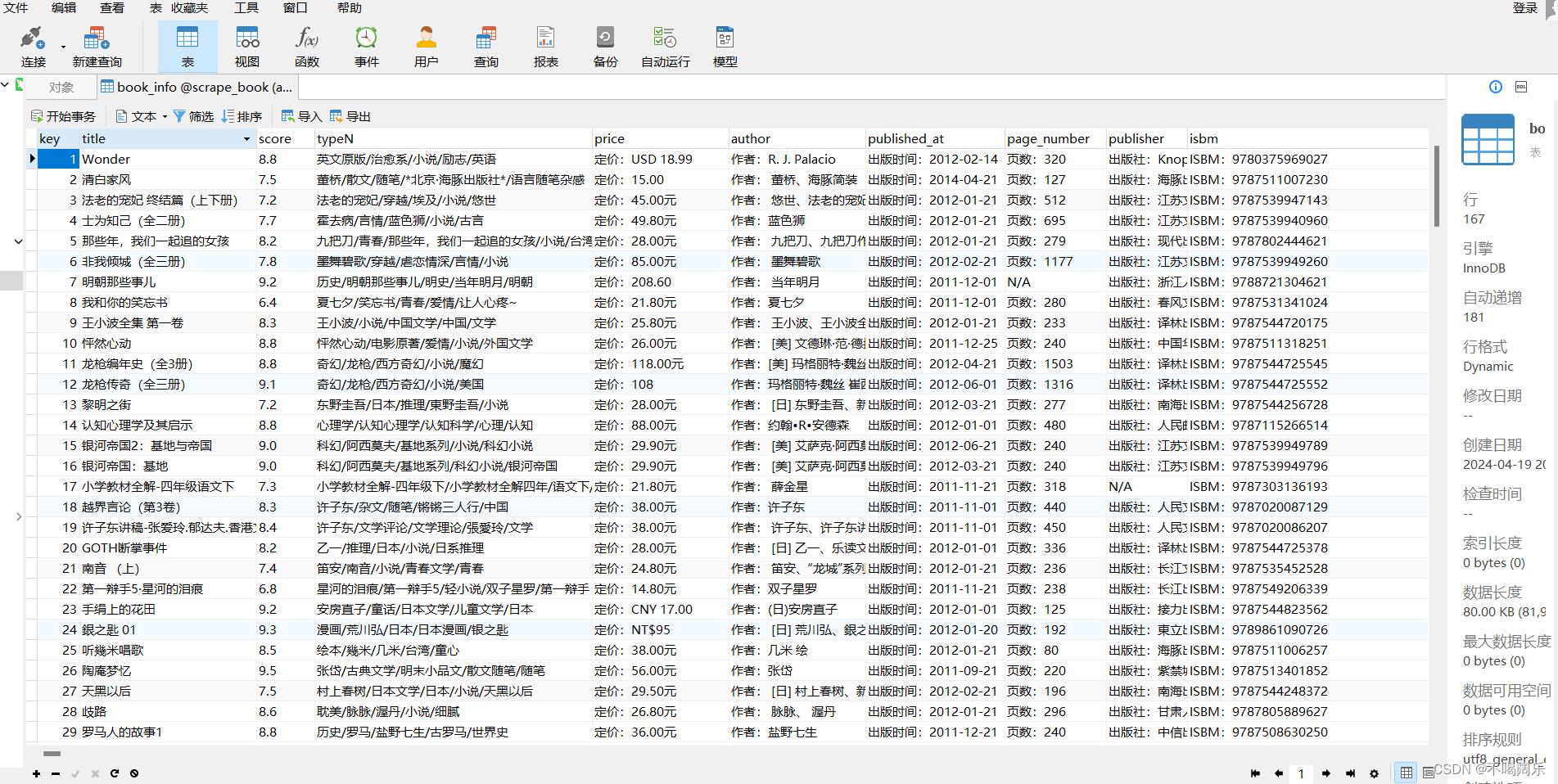The image size is (1558, 784).
Task: Switch to the 对象 objects tab
Action: (61, 87)
